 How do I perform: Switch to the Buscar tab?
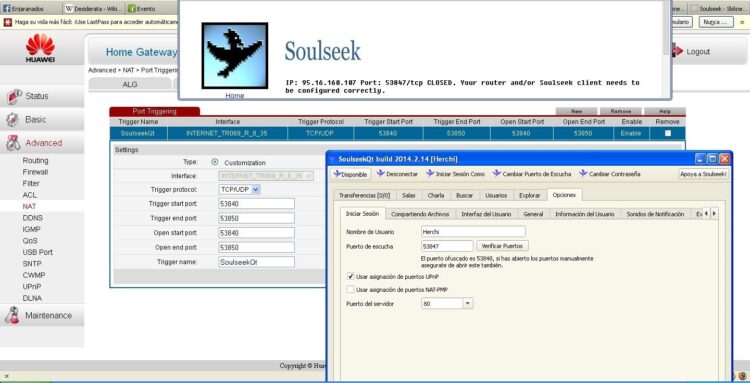[464, 196]
